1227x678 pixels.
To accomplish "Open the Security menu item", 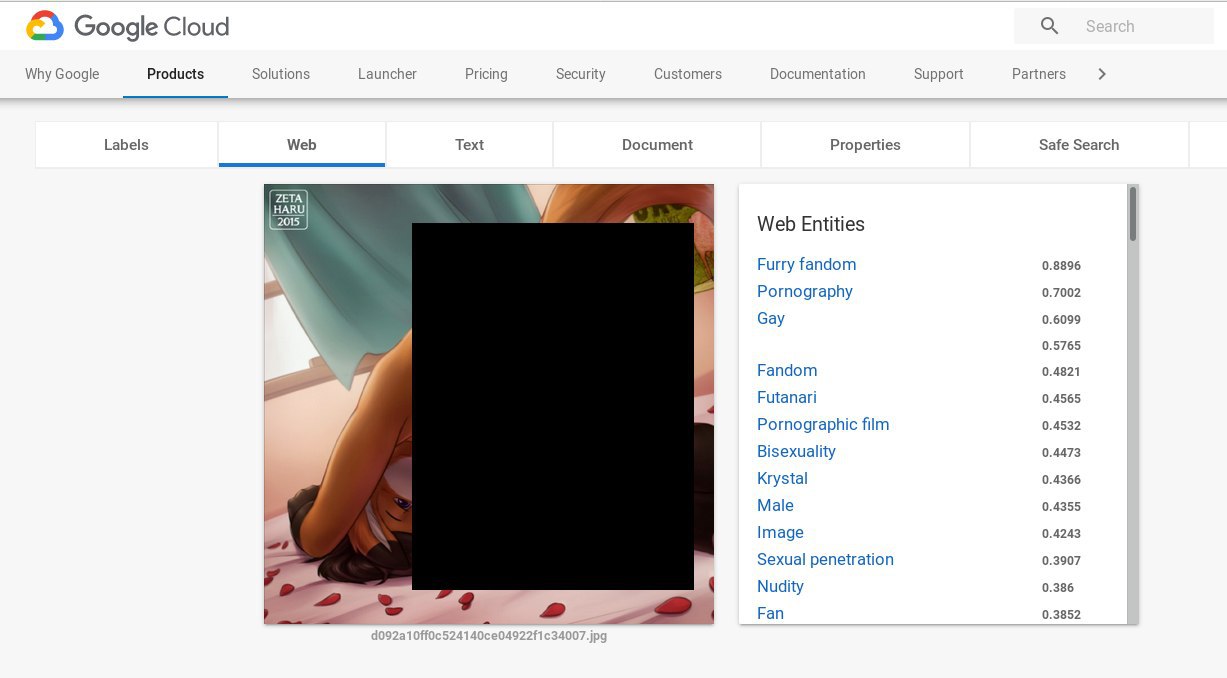I will pos(581,74).
